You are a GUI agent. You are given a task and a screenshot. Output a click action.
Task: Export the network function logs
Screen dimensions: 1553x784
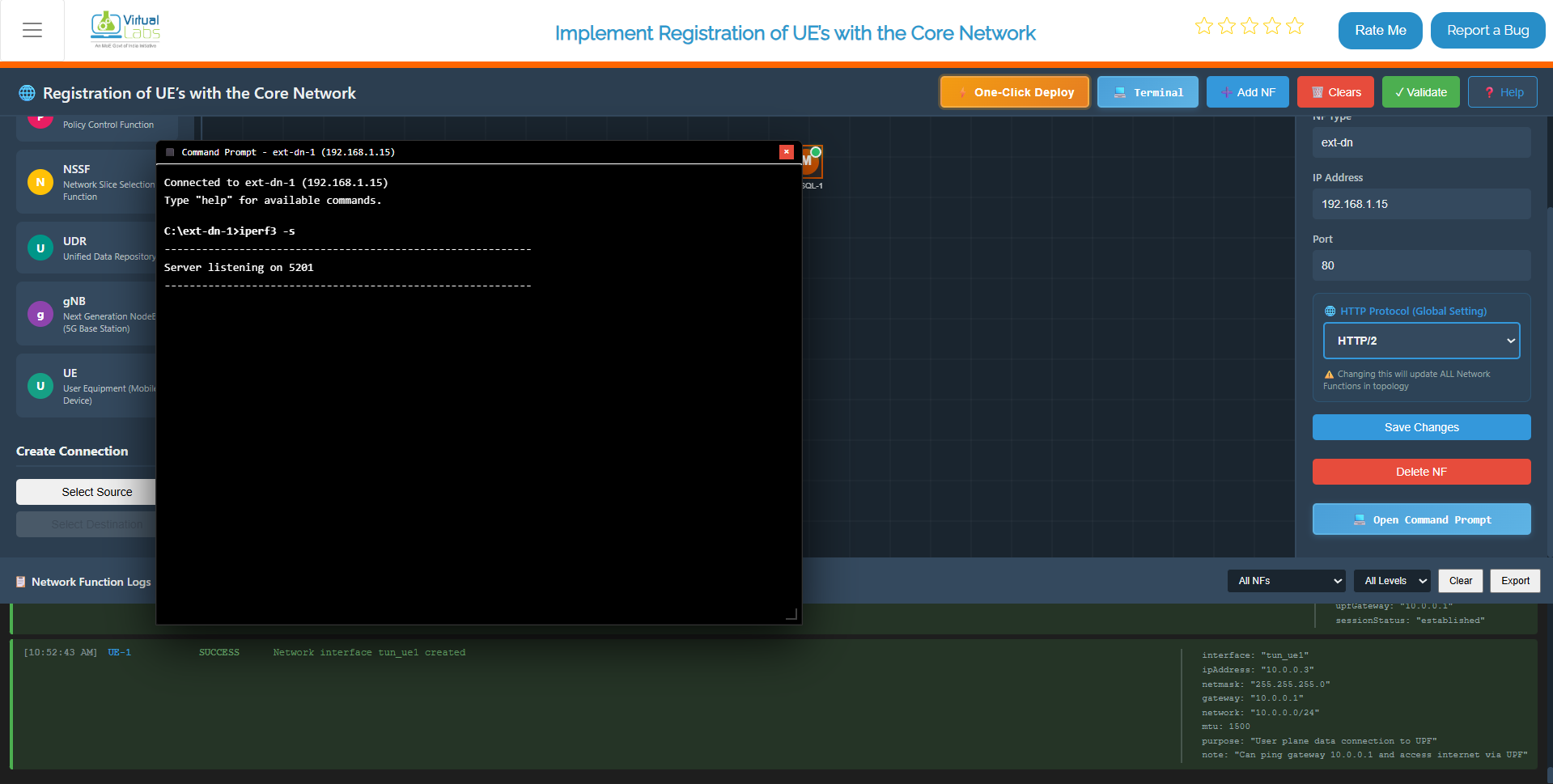click(x=1515, y=581)
